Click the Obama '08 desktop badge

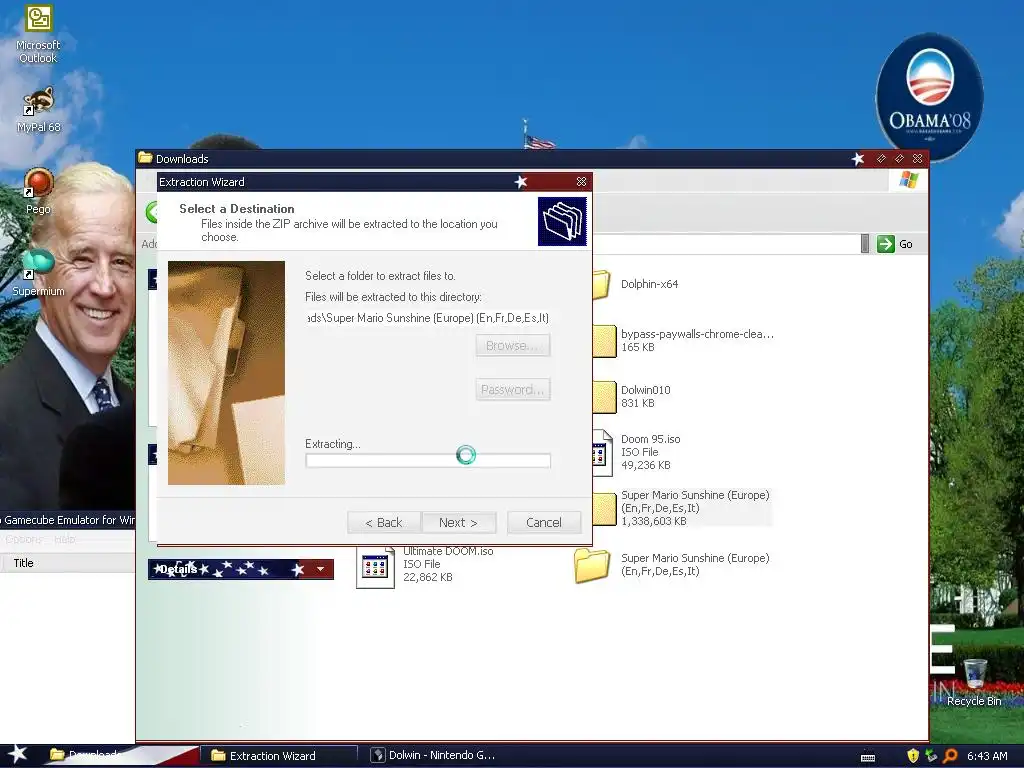[930, 97]
